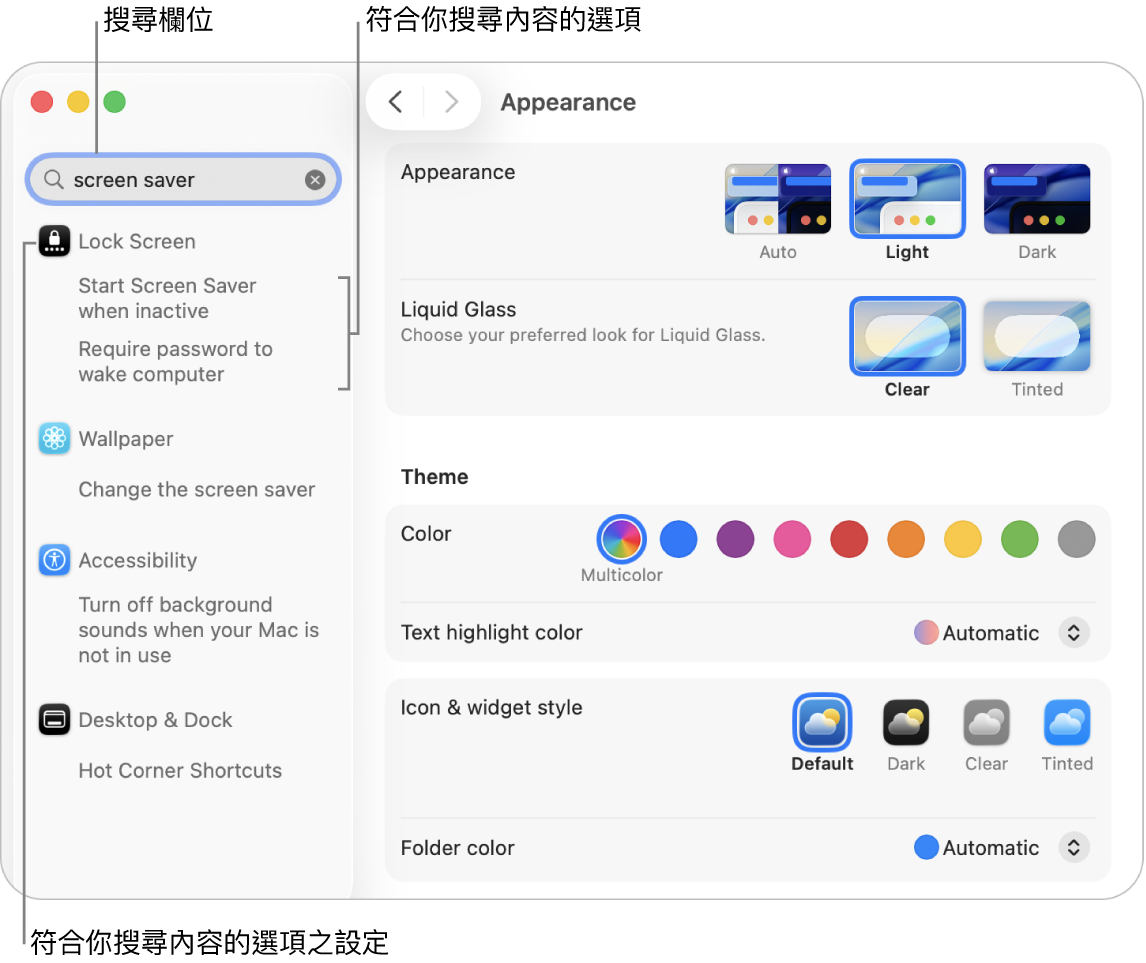Select the Light appearance thumbnail
1146x963 pixels.
907,199
